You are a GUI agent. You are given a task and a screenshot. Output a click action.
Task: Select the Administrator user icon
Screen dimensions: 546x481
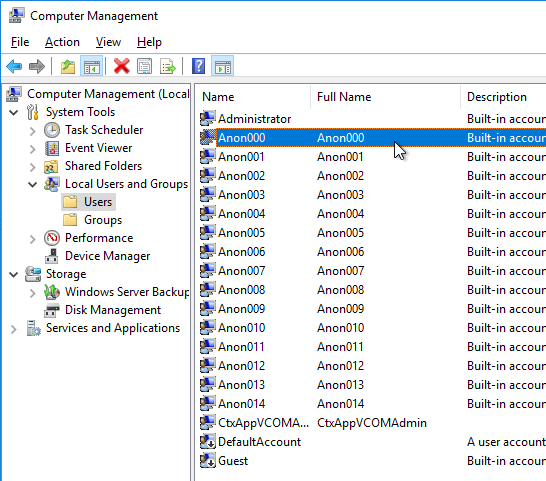[x=208, y=118]
